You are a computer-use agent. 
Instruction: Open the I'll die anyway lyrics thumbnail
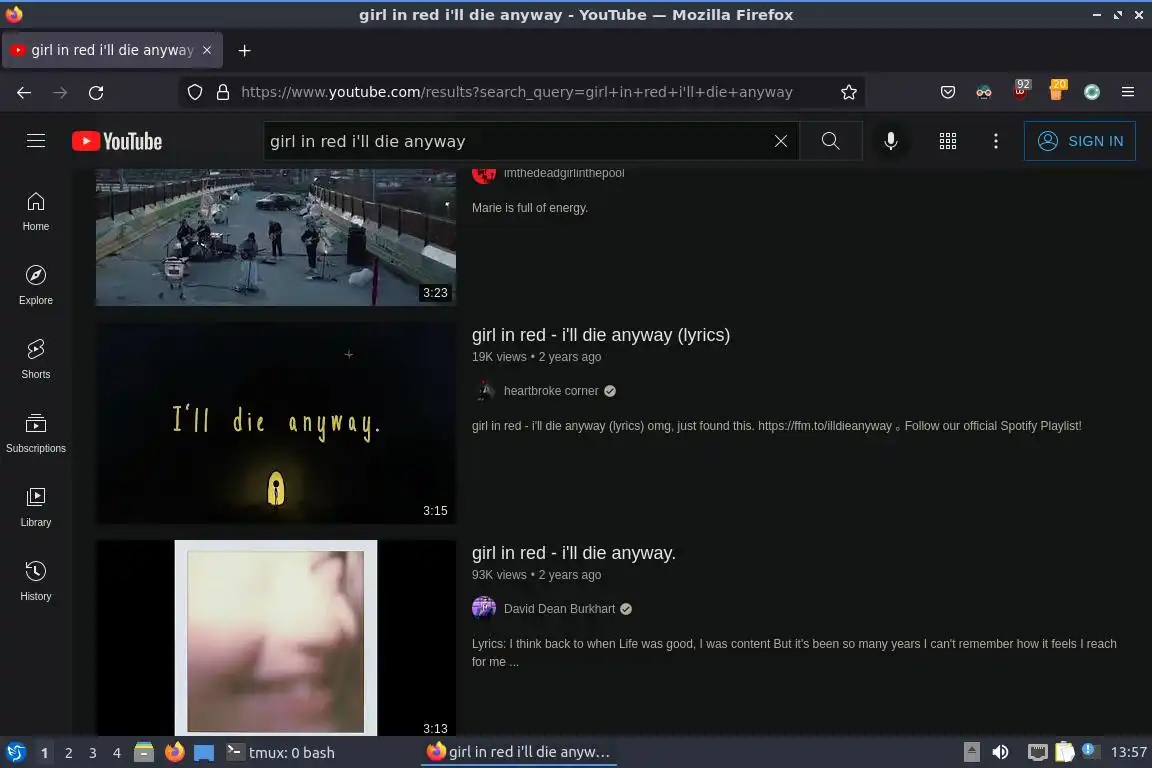pos(276,423)
